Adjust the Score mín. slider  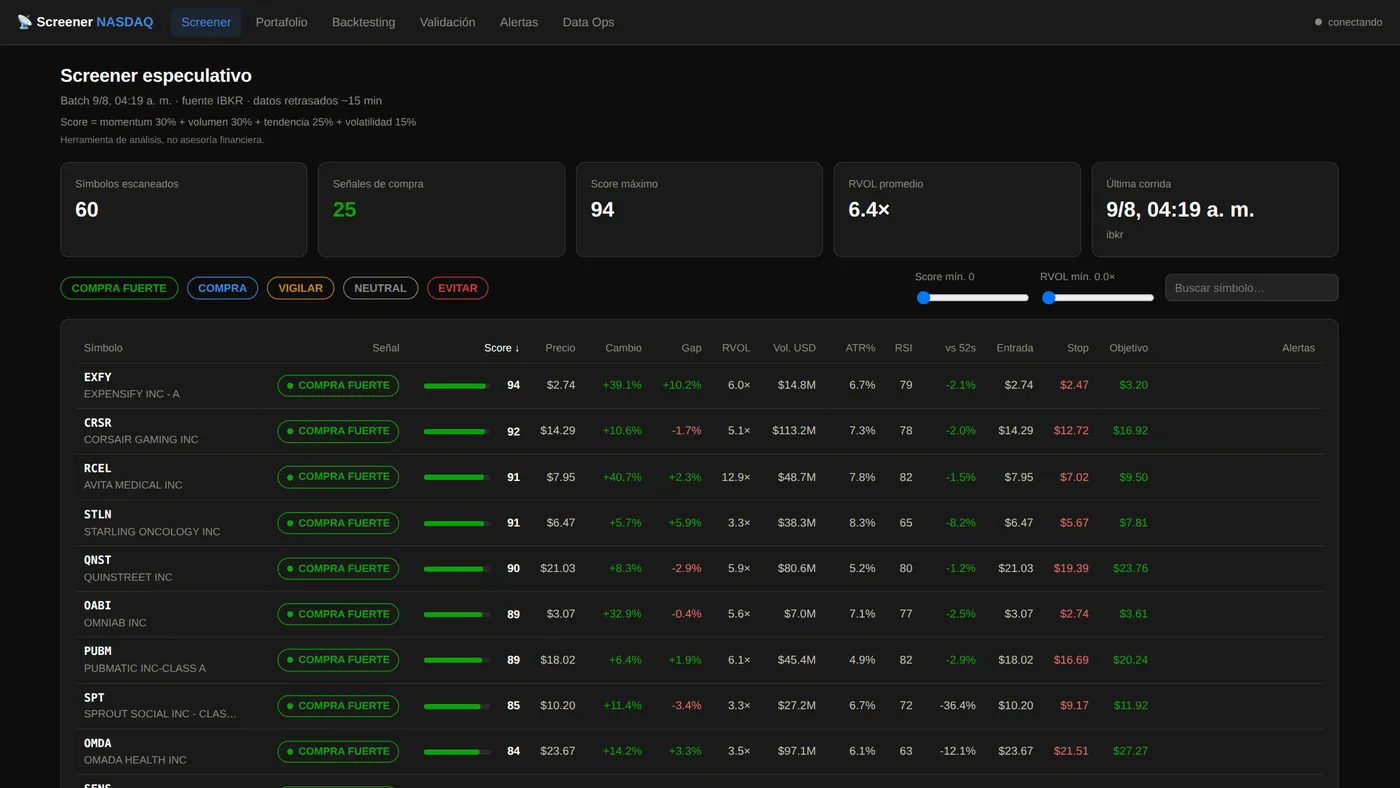point(973,297)
